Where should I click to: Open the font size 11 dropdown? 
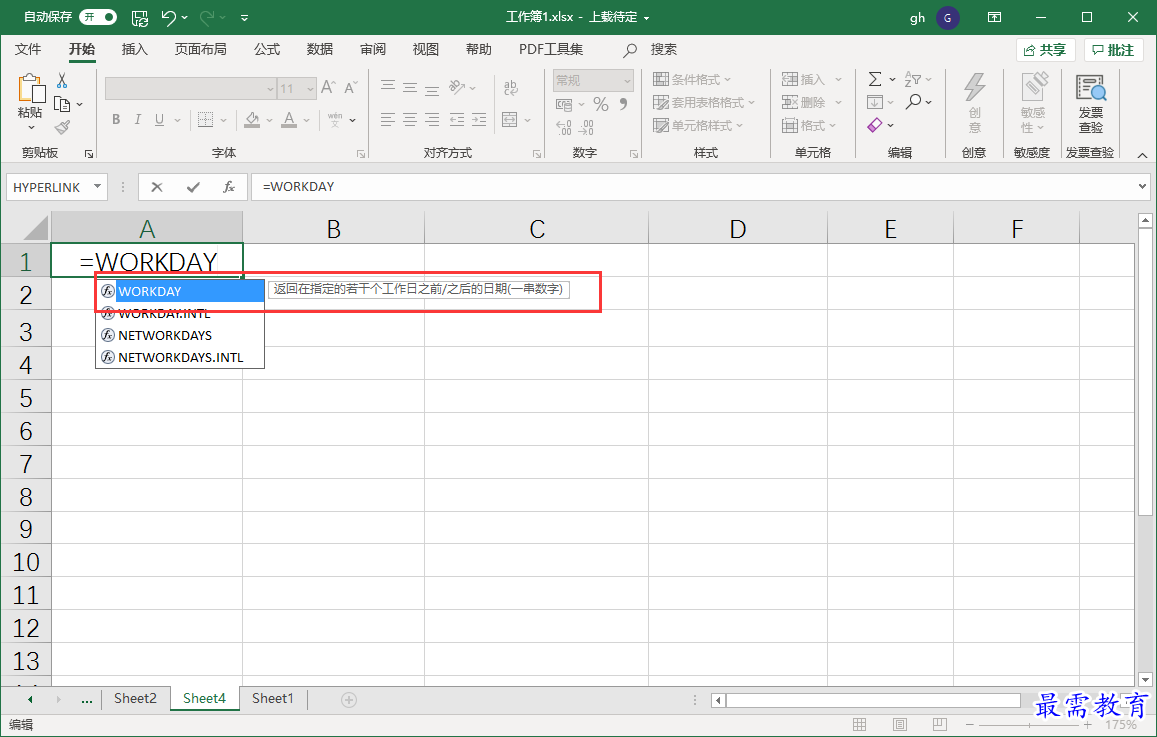(x=311, y=89)
